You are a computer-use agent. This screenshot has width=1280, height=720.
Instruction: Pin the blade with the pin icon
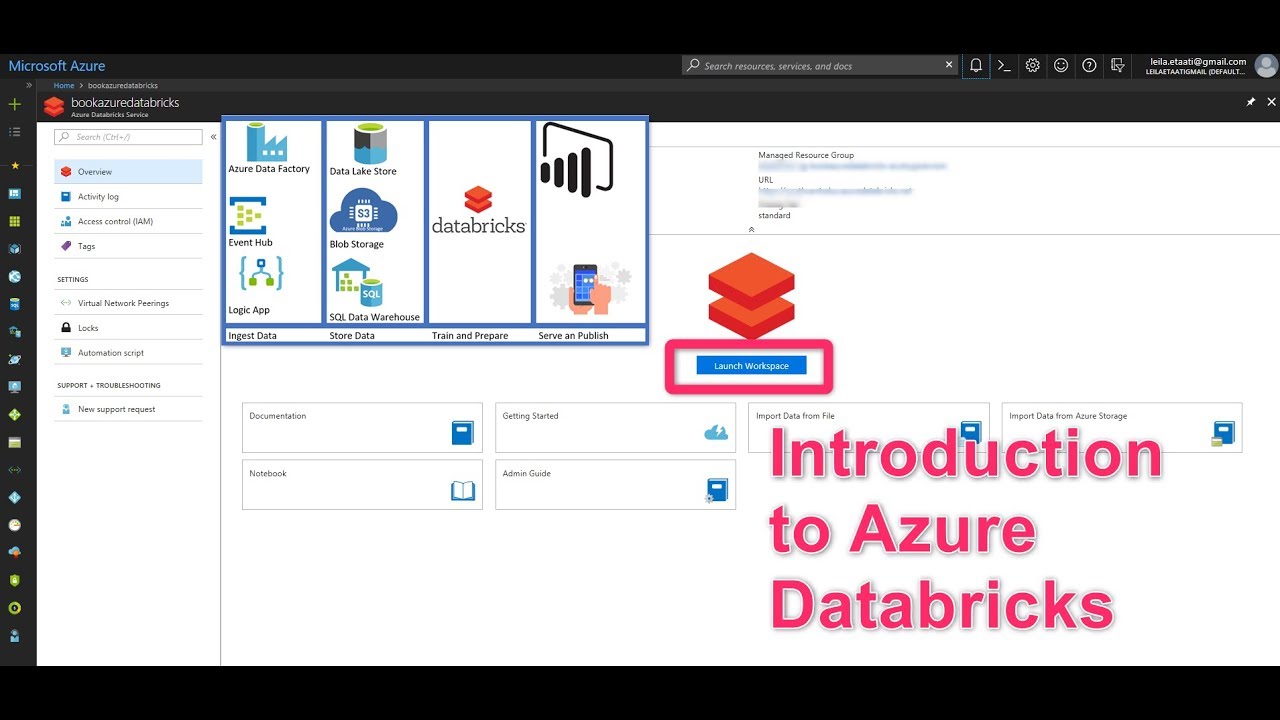tap(1250, 102)
